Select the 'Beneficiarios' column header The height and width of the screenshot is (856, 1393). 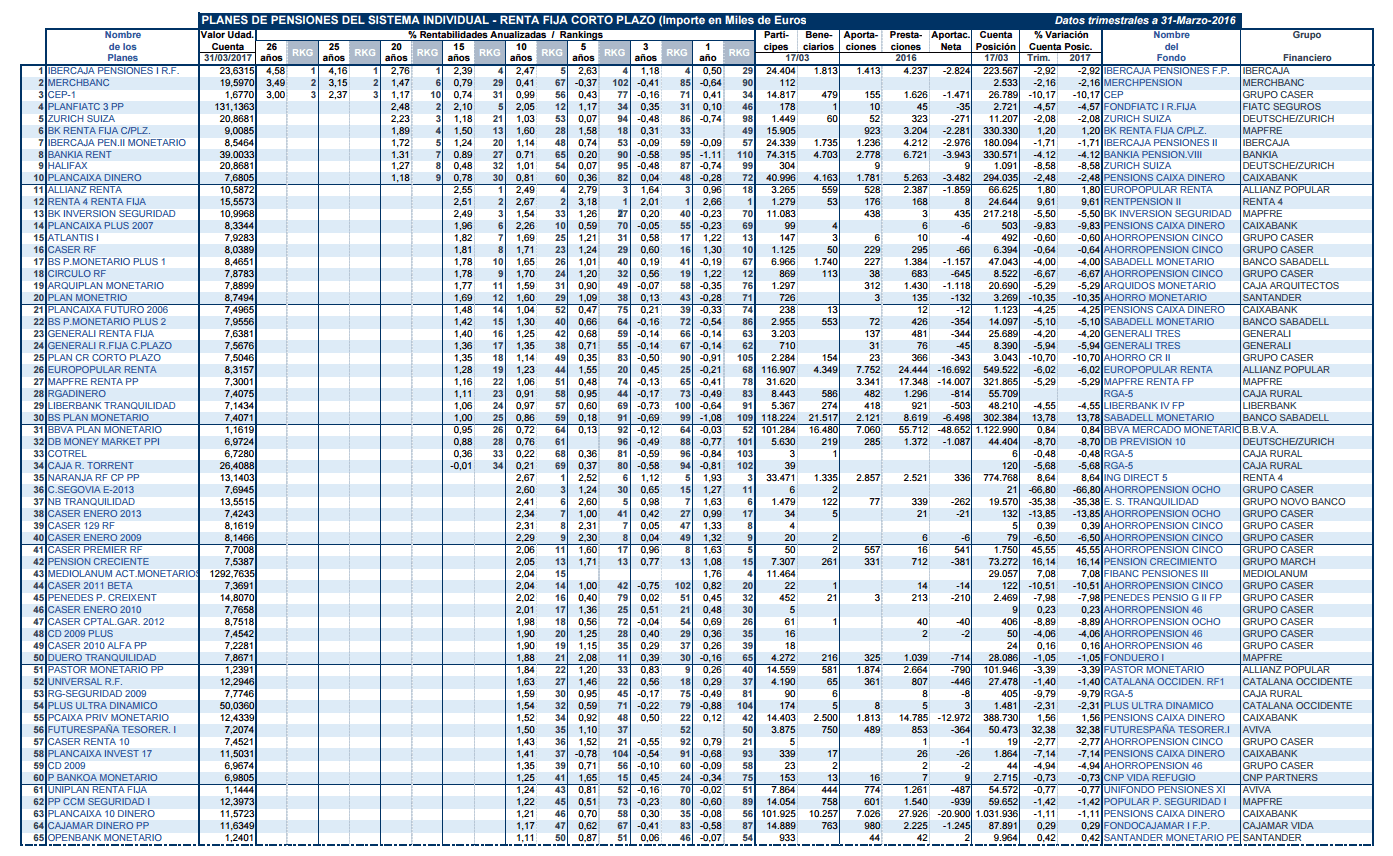pyautogui.click(x=818, y=41)
